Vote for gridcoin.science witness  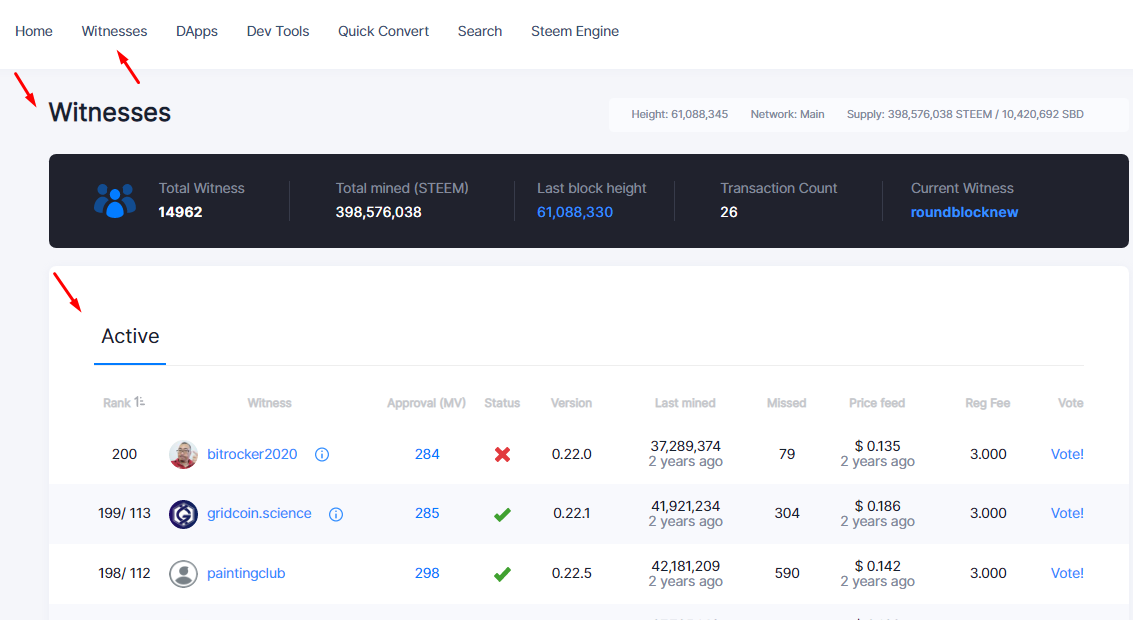[1067, 513]
